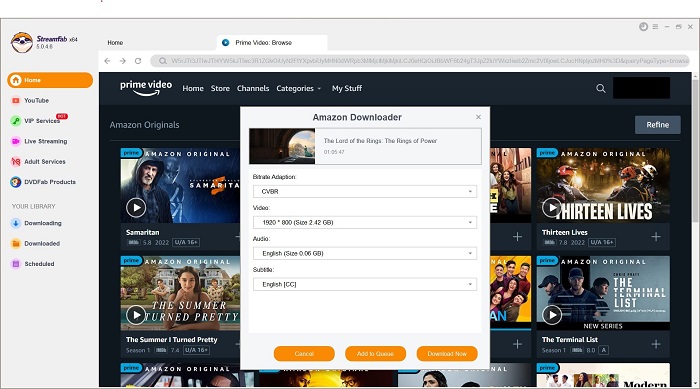Open the Downloaded library list
This screenshot has height=389, width=700.
(42, 243)
